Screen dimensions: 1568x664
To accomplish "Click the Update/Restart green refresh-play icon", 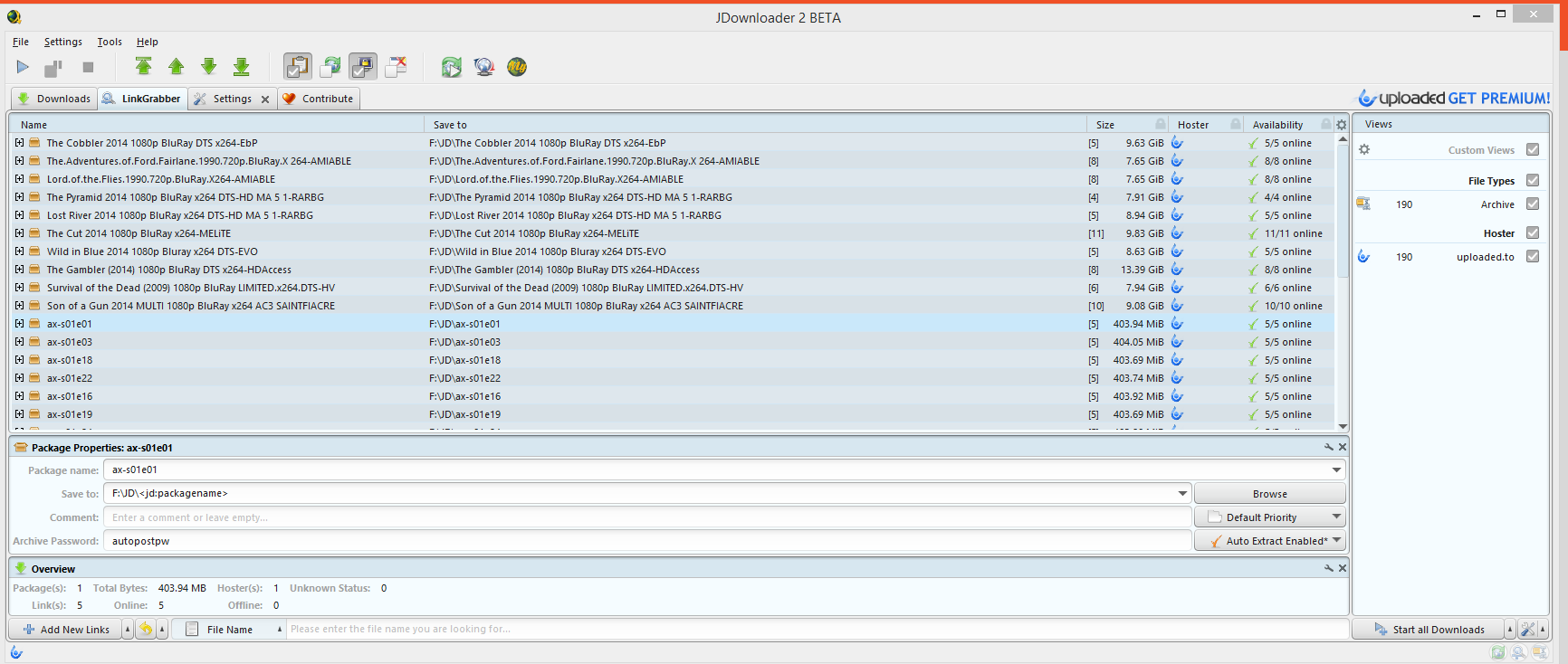I will 452,67.
